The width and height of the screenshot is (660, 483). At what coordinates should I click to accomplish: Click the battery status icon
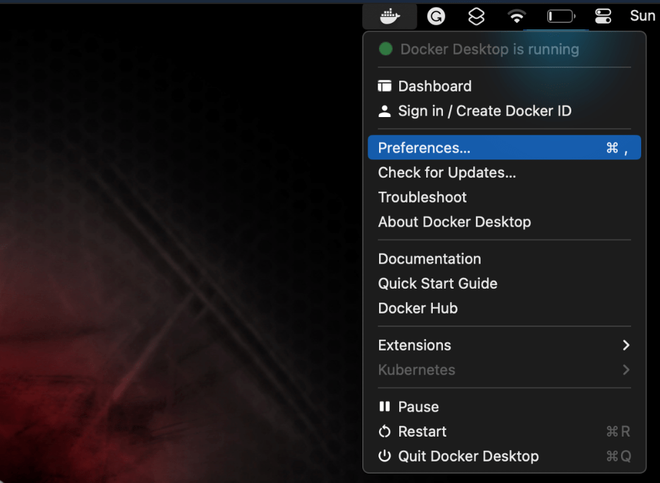[x=561, y=17]
